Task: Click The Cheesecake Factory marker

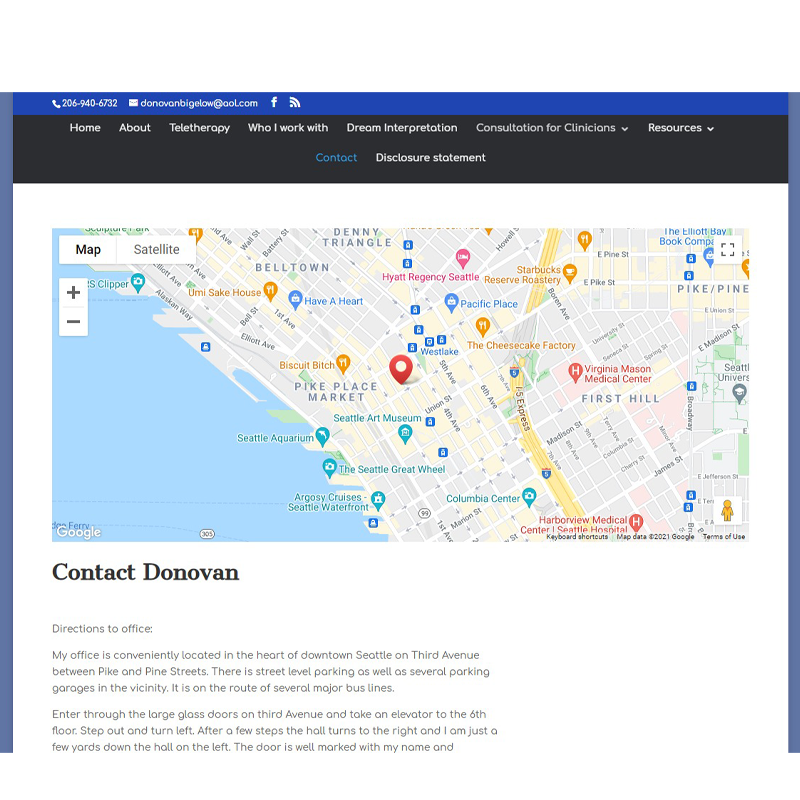Action: tap(483, 326)
